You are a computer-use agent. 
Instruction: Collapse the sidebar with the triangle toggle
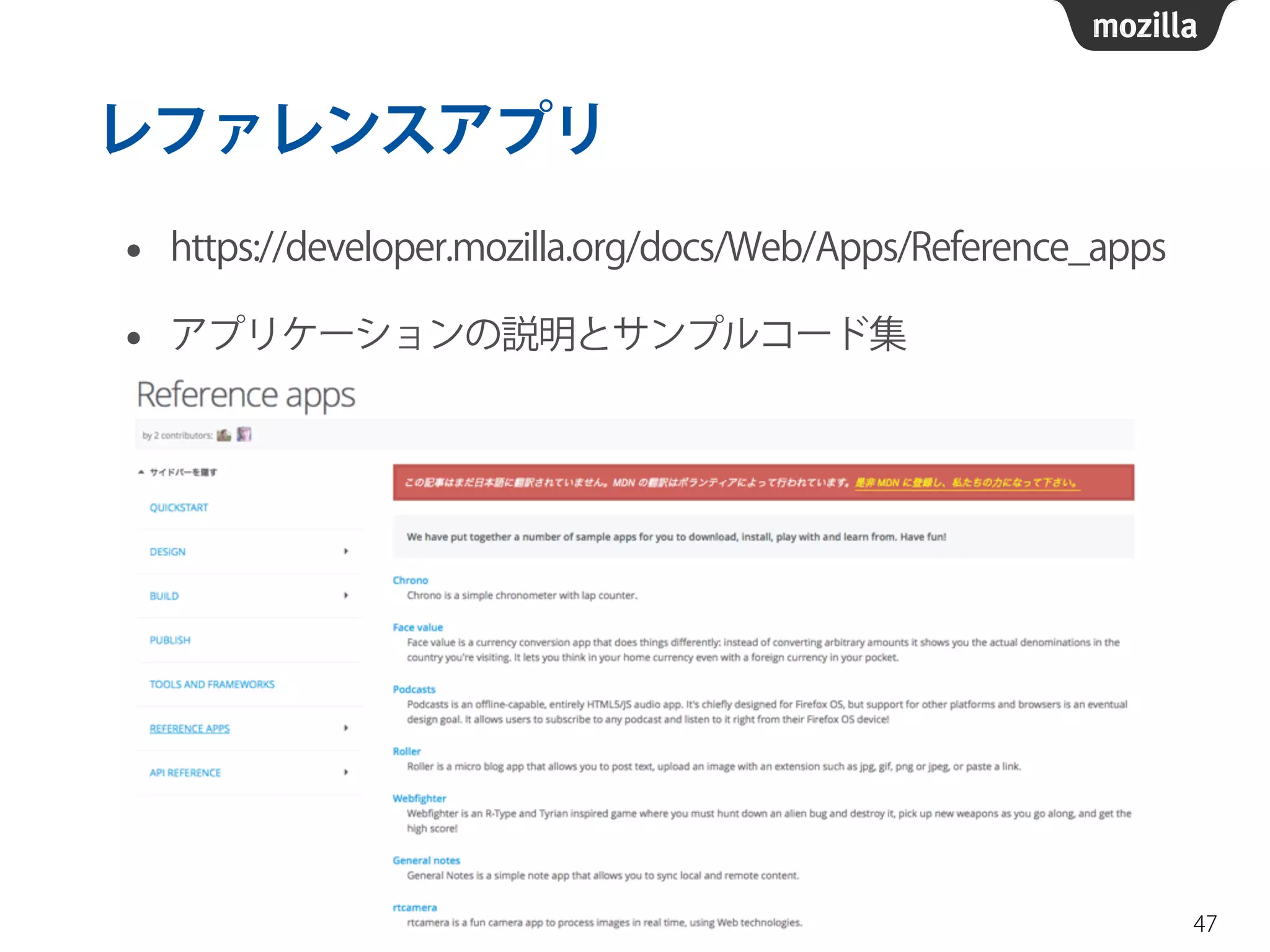[x=141, y=472]
